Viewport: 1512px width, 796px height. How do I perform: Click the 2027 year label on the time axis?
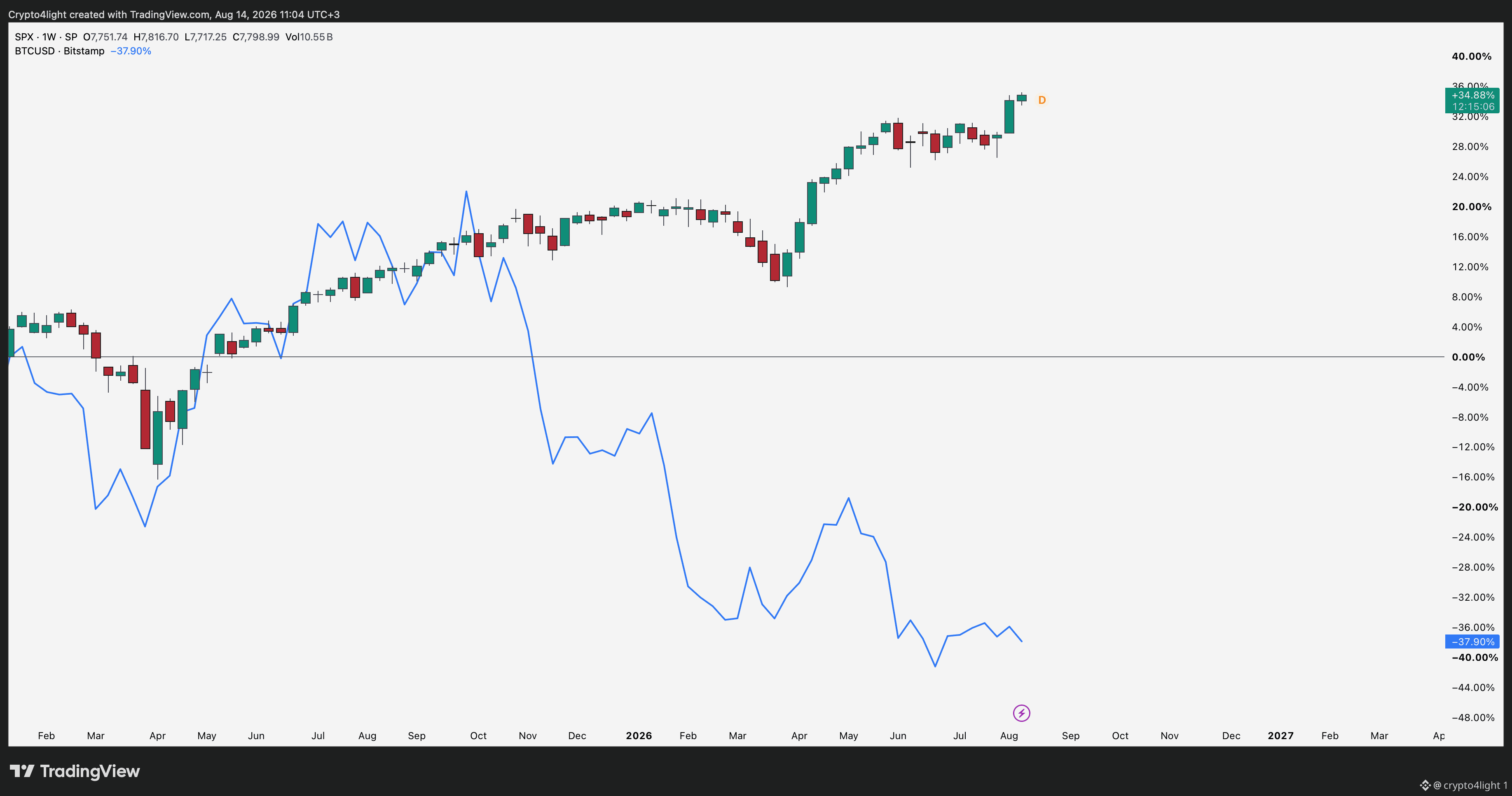(x=1280, y=735)
